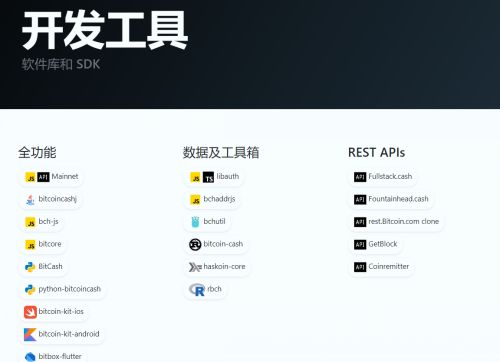Click the Dart icon beside bitbox-flutter
The height and width of the screenshot is (362, 500).
point(30,357)
